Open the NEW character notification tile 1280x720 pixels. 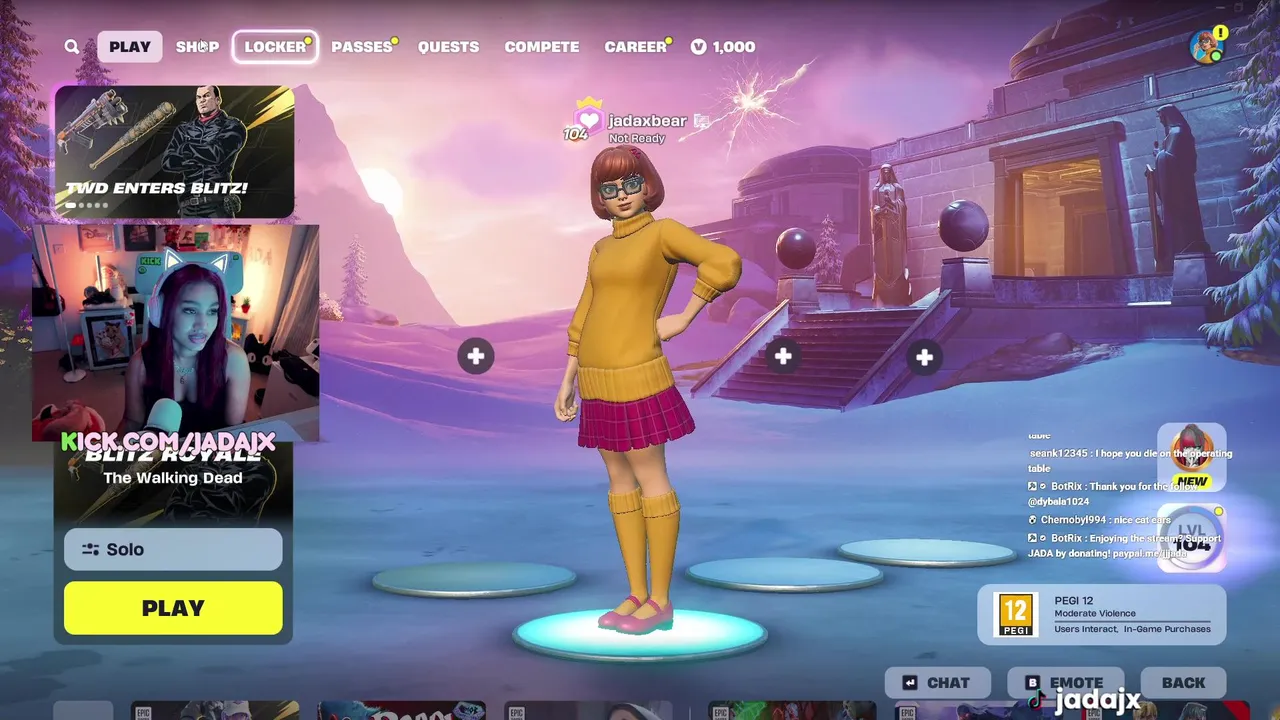click(1192, 457)
